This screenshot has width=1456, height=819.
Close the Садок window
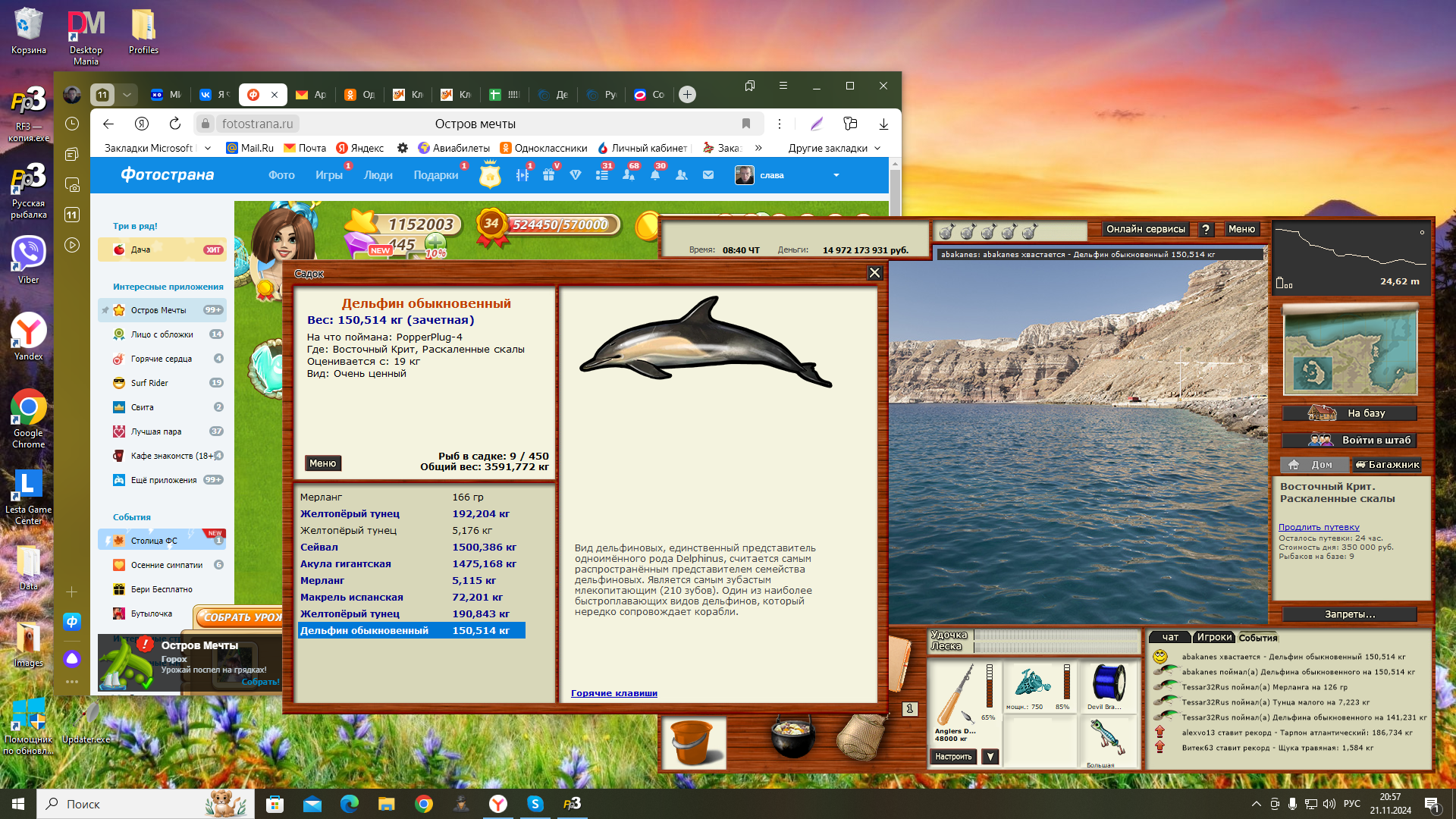(x=874, y=273)
